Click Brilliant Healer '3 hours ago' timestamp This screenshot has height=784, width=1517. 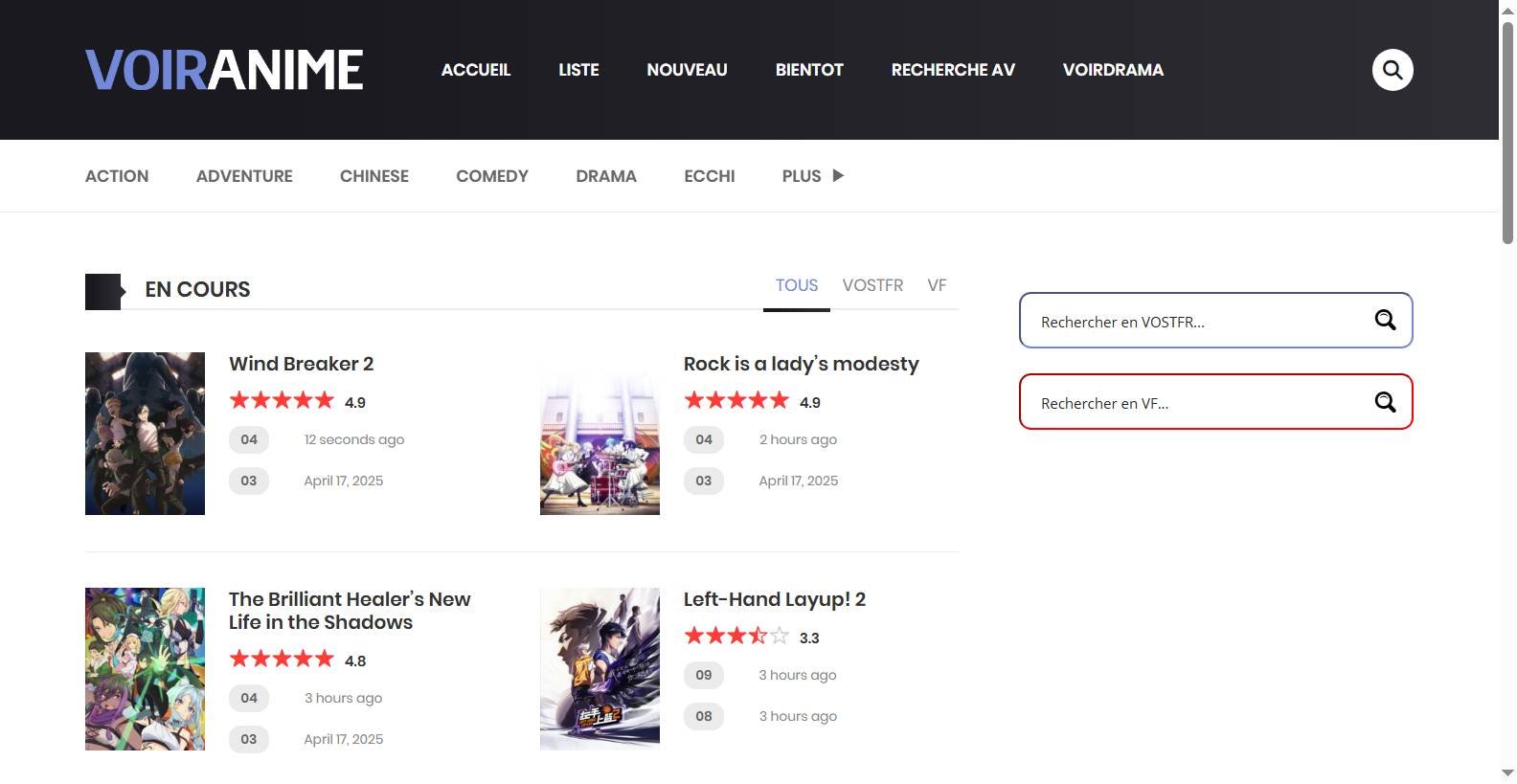[343, 698]
